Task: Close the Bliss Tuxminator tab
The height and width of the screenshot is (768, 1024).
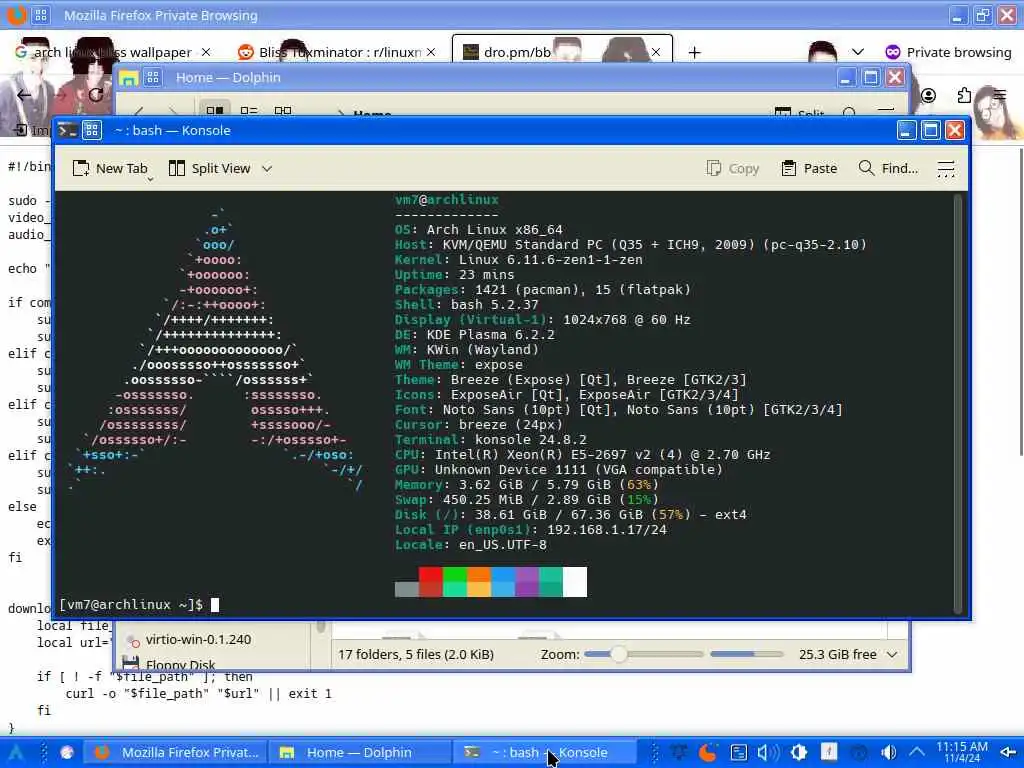Action: pos(431,52)
